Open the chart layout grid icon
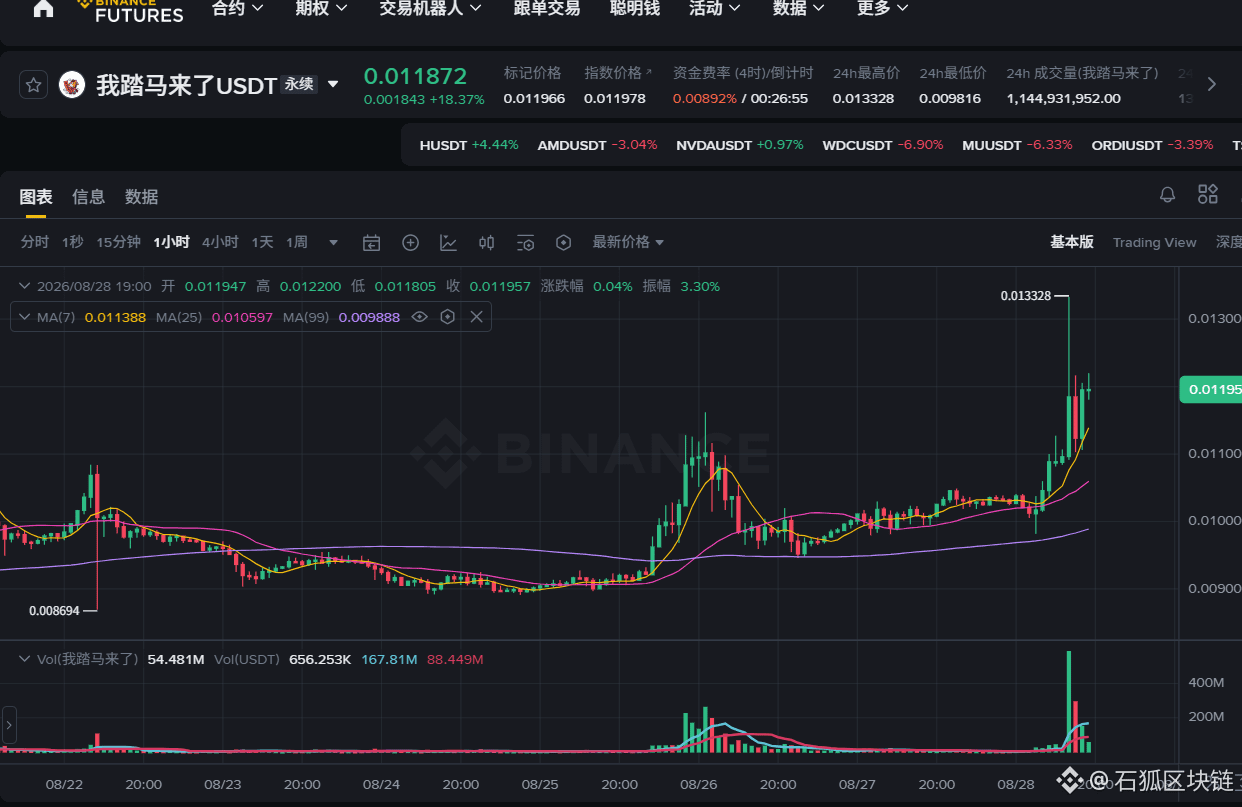Screen dimensions: 1242x807 click(1208, 195)
